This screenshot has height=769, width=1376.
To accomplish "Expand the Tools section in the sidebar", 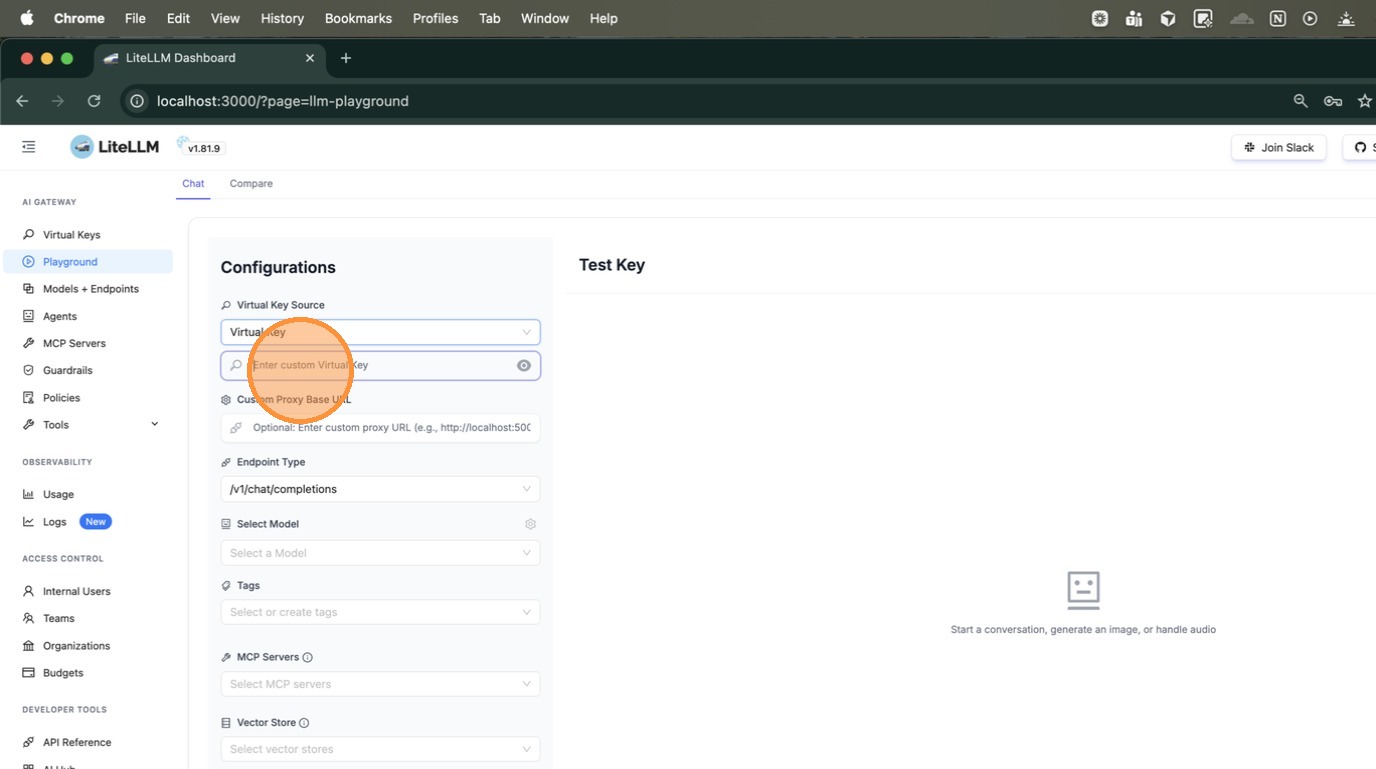I will pyautogui.click(x=90, y=425).
